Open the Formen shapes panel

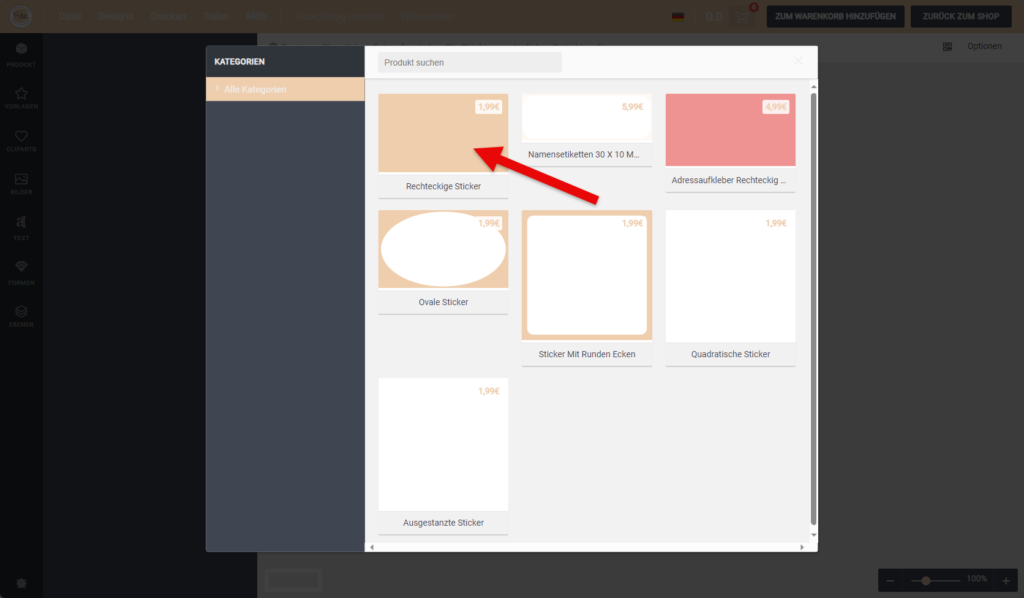21,270
